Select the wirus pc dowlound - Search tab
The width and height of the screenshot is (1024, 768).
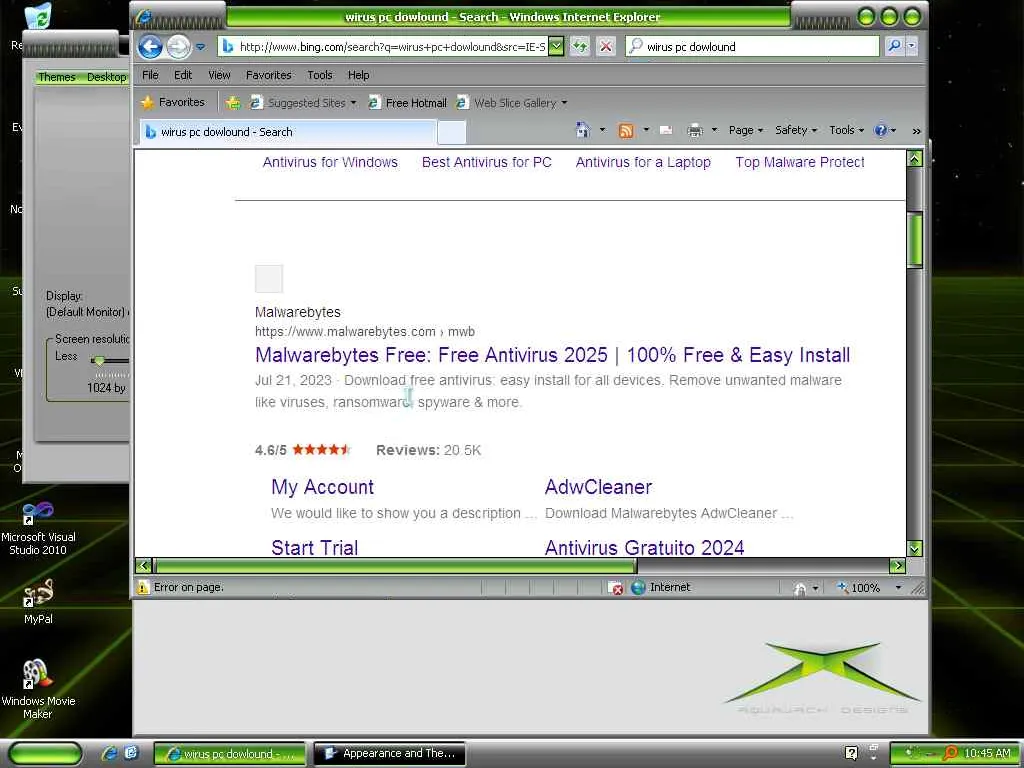click(x=287, y=132)
